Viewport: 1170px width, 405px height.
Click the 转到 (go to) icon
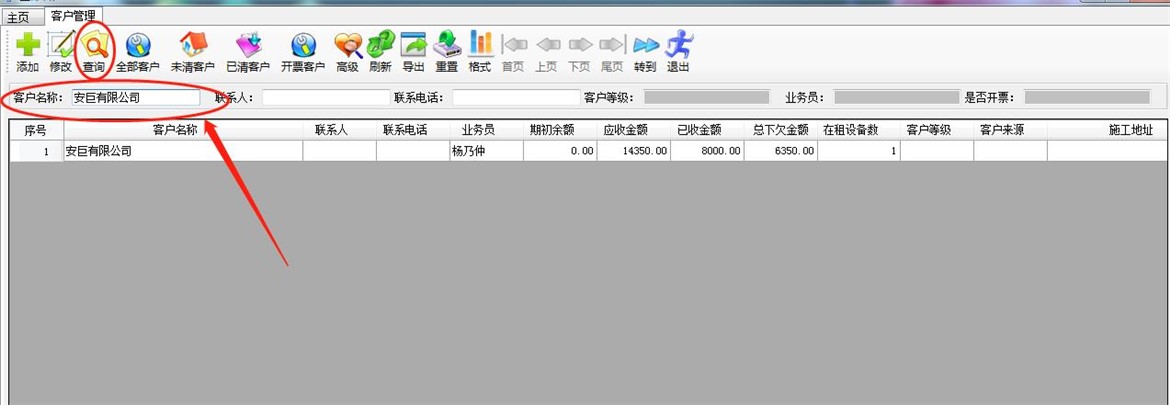pos(645,45)
